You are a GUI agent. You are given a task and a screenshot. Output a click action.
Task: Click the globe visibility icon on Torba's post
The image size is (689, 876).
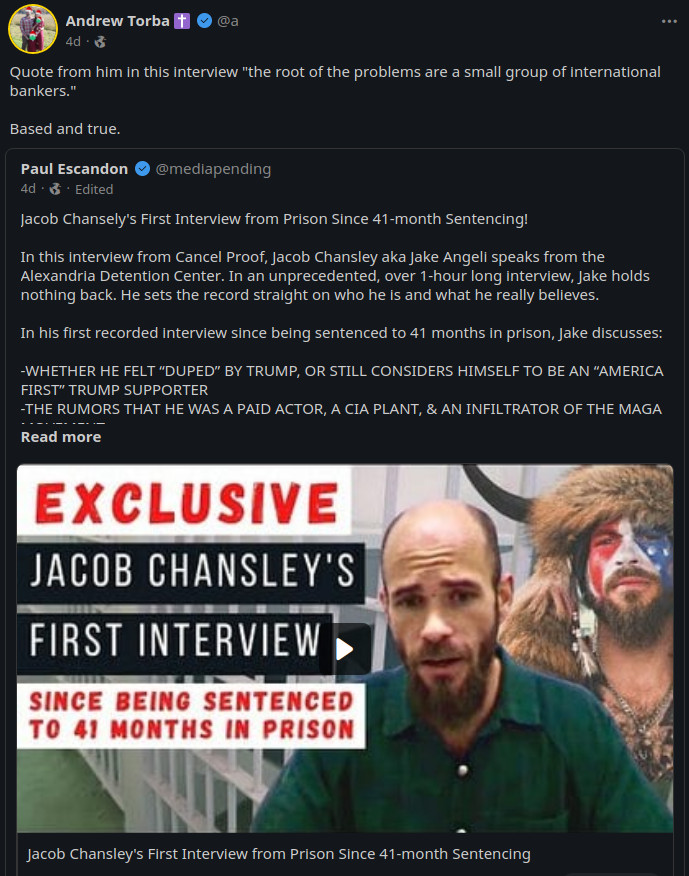(100, 42)
